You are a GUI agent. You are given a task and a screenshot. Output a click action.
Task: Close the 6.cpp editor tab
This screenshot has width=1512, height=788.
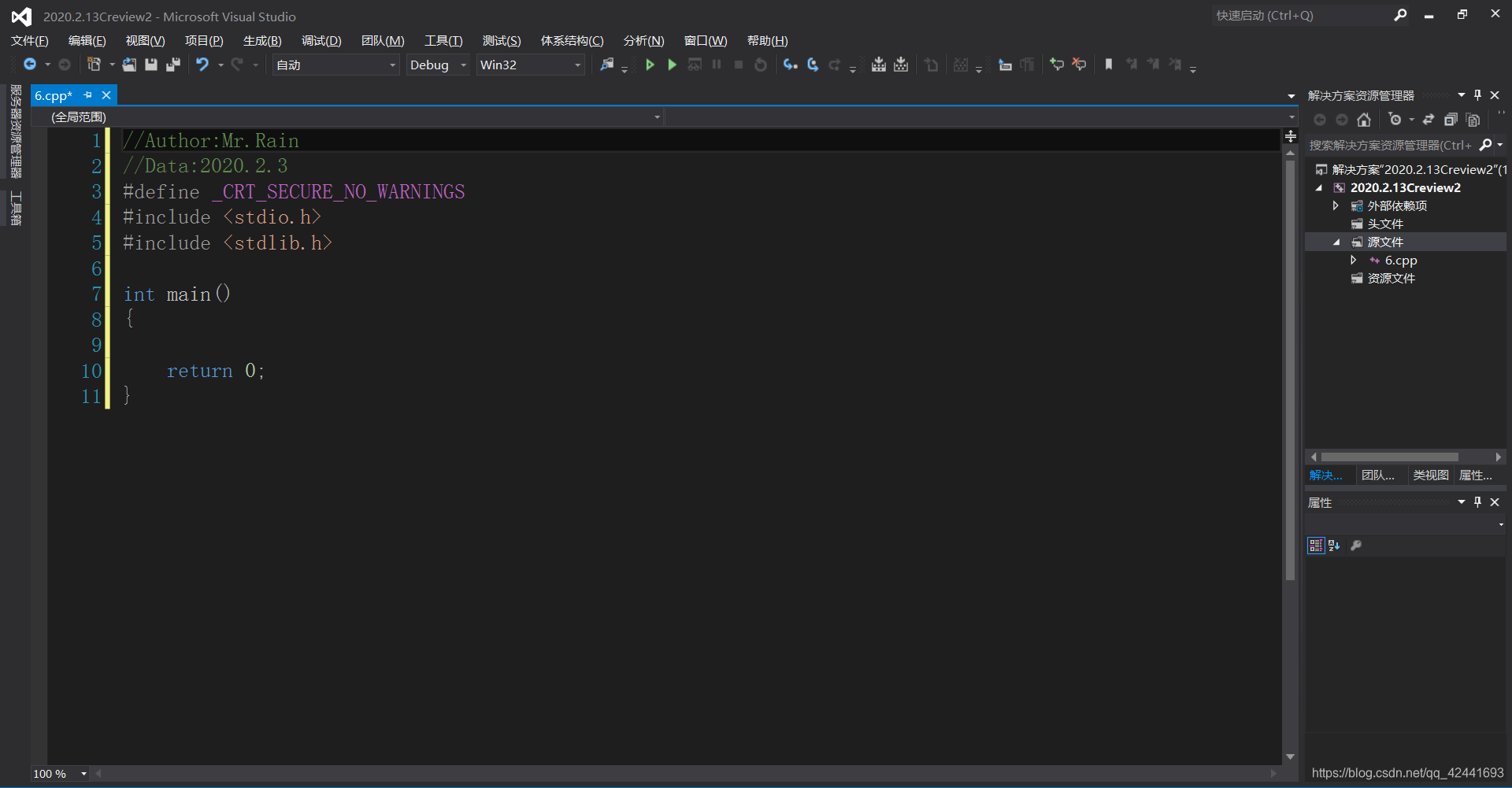(x=106, y=95)
